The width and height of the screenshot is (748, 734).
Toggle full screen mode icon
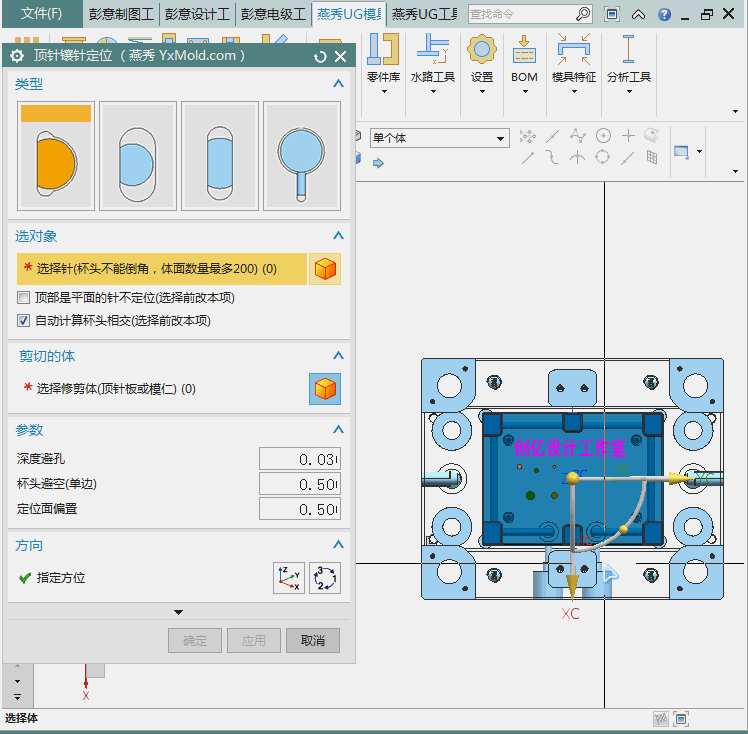[612, 14]
